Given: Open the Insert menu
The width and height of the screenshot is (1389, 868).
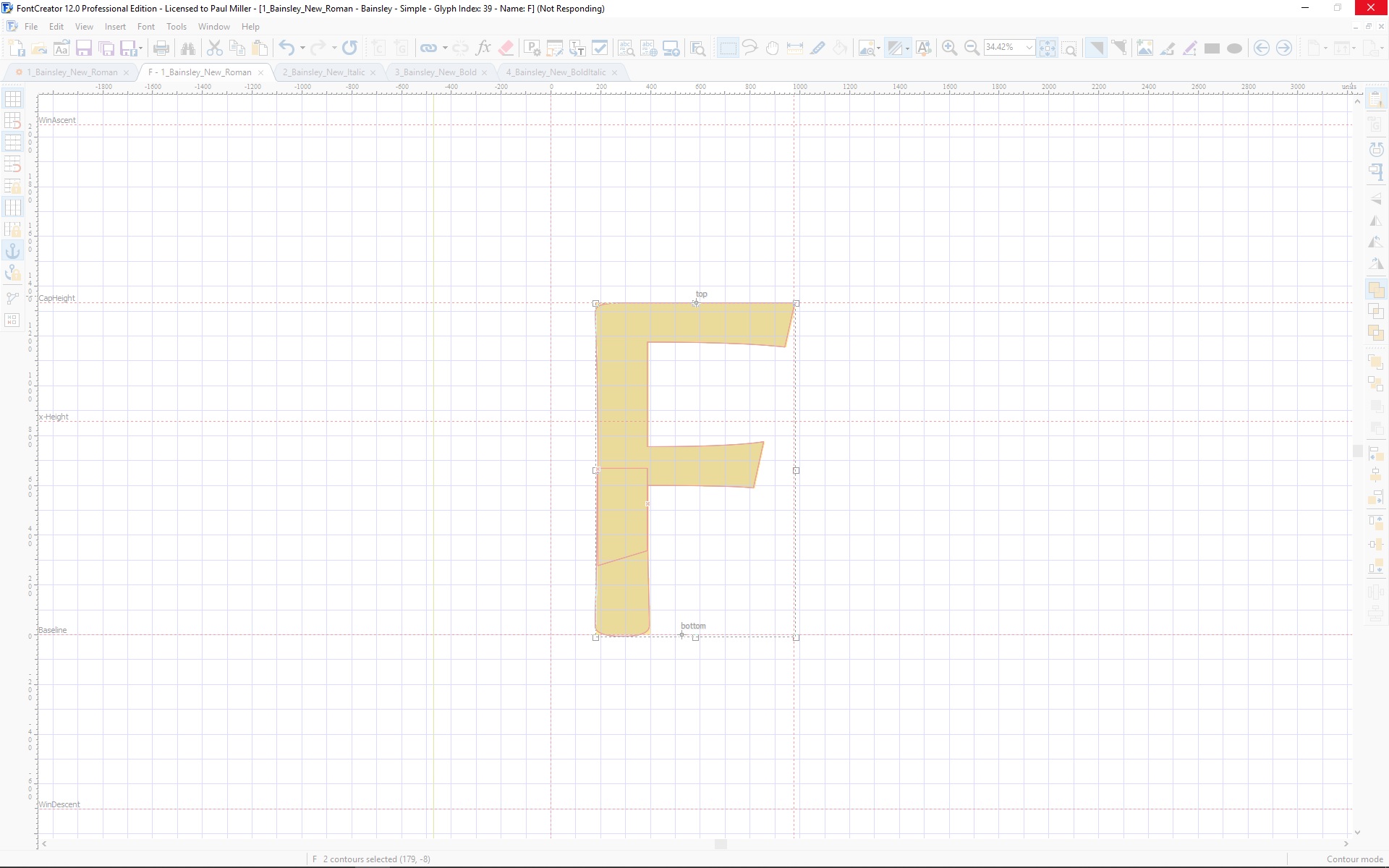Looking at the screenshot, I should point(115,27).
